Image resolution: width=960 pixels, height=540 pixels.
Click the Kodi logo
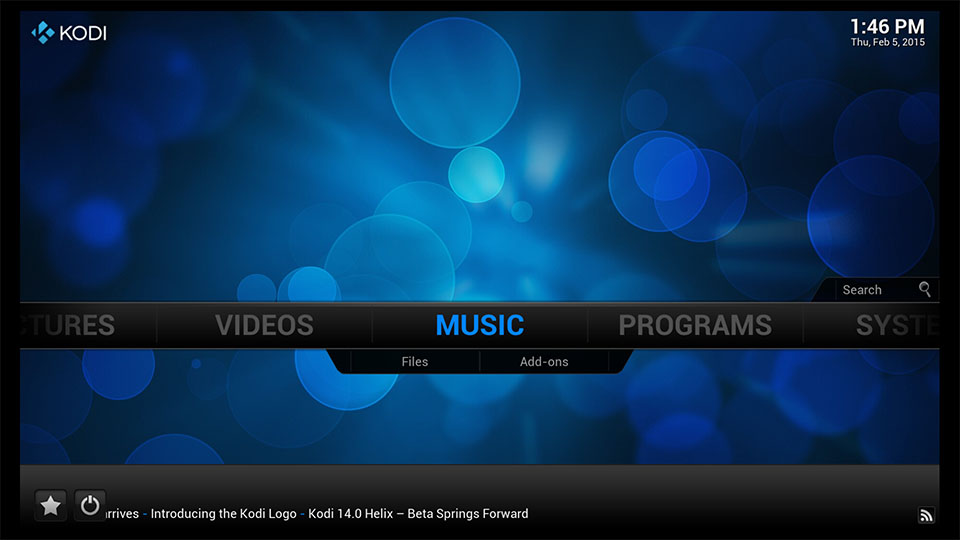(69, 32)
